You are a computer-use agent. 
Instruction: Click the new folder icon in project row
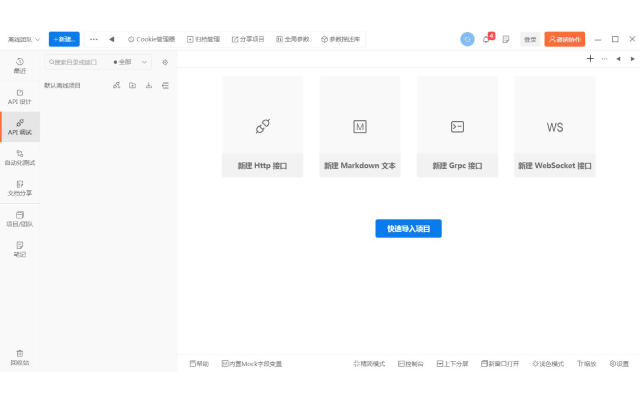pyautogui.click(x=132, y=85)
